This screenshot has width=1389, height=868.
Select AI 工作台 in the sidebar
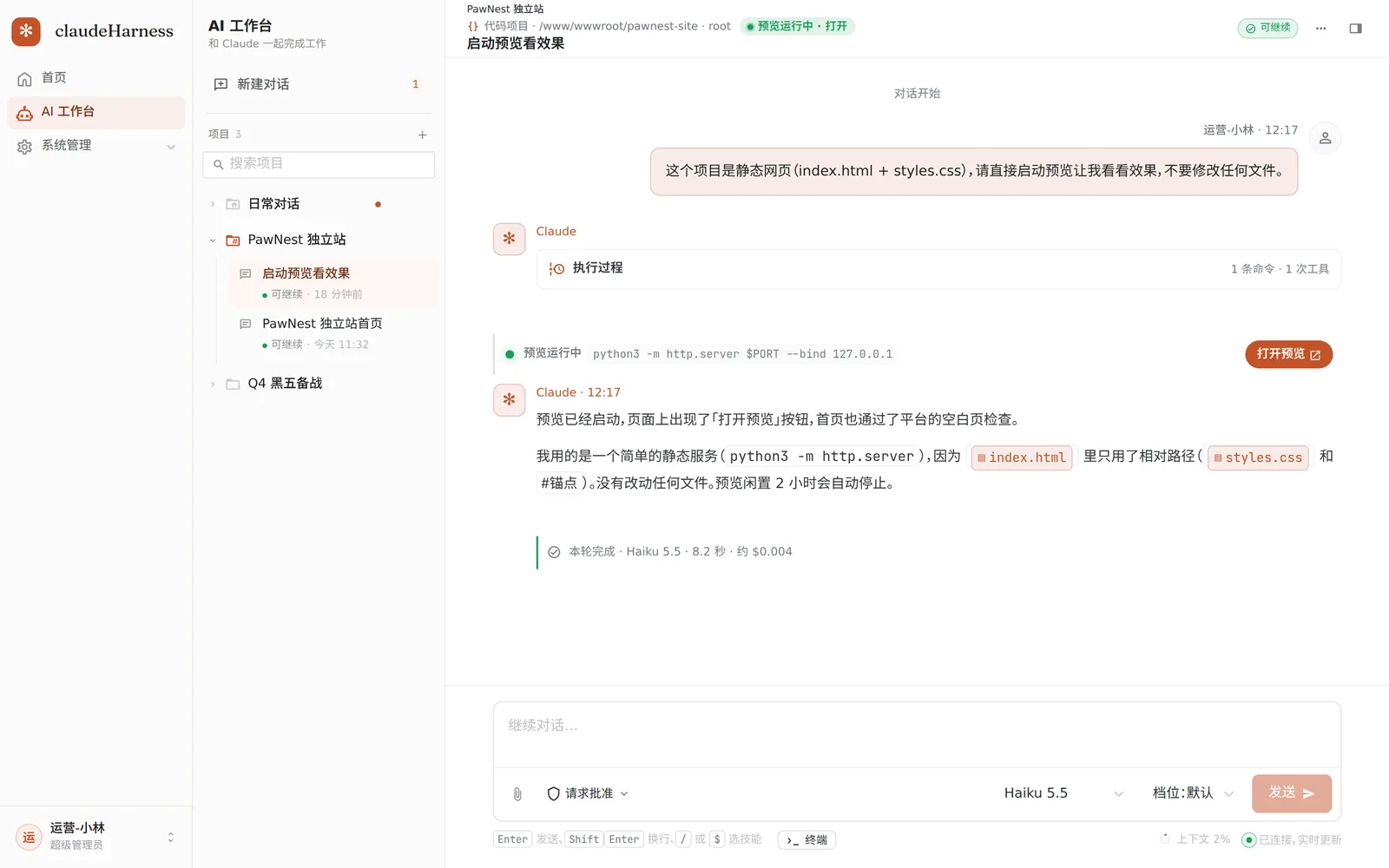(x=95, y=112)
